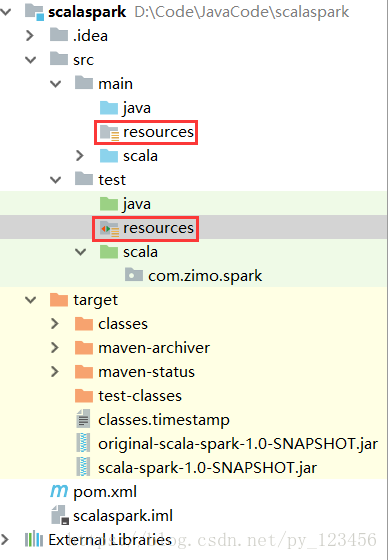Select resources under the main folder
The height and width of the screenshot is (560, 388).
point(158,132)
